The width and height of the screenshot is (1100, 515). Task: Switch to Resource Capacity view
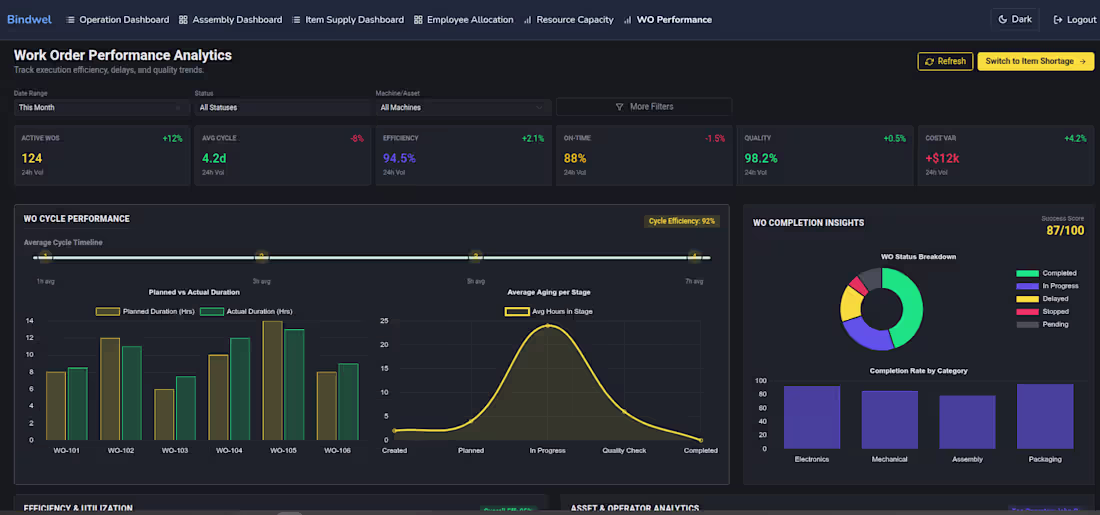(568, 20)
